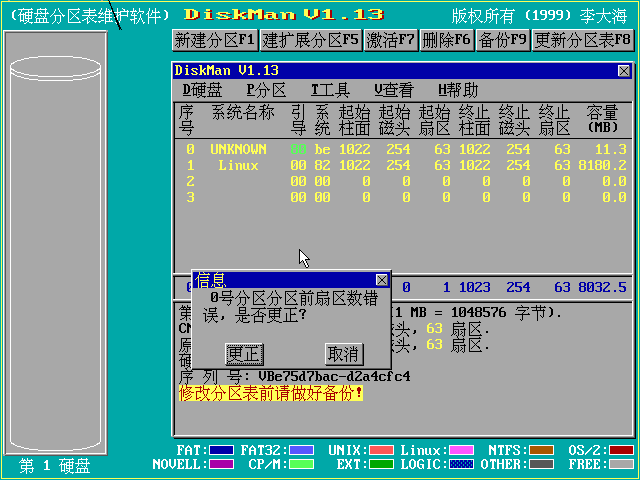
Task: Select the UNKNOWN partition row name
Action: (x=238, y=149)
